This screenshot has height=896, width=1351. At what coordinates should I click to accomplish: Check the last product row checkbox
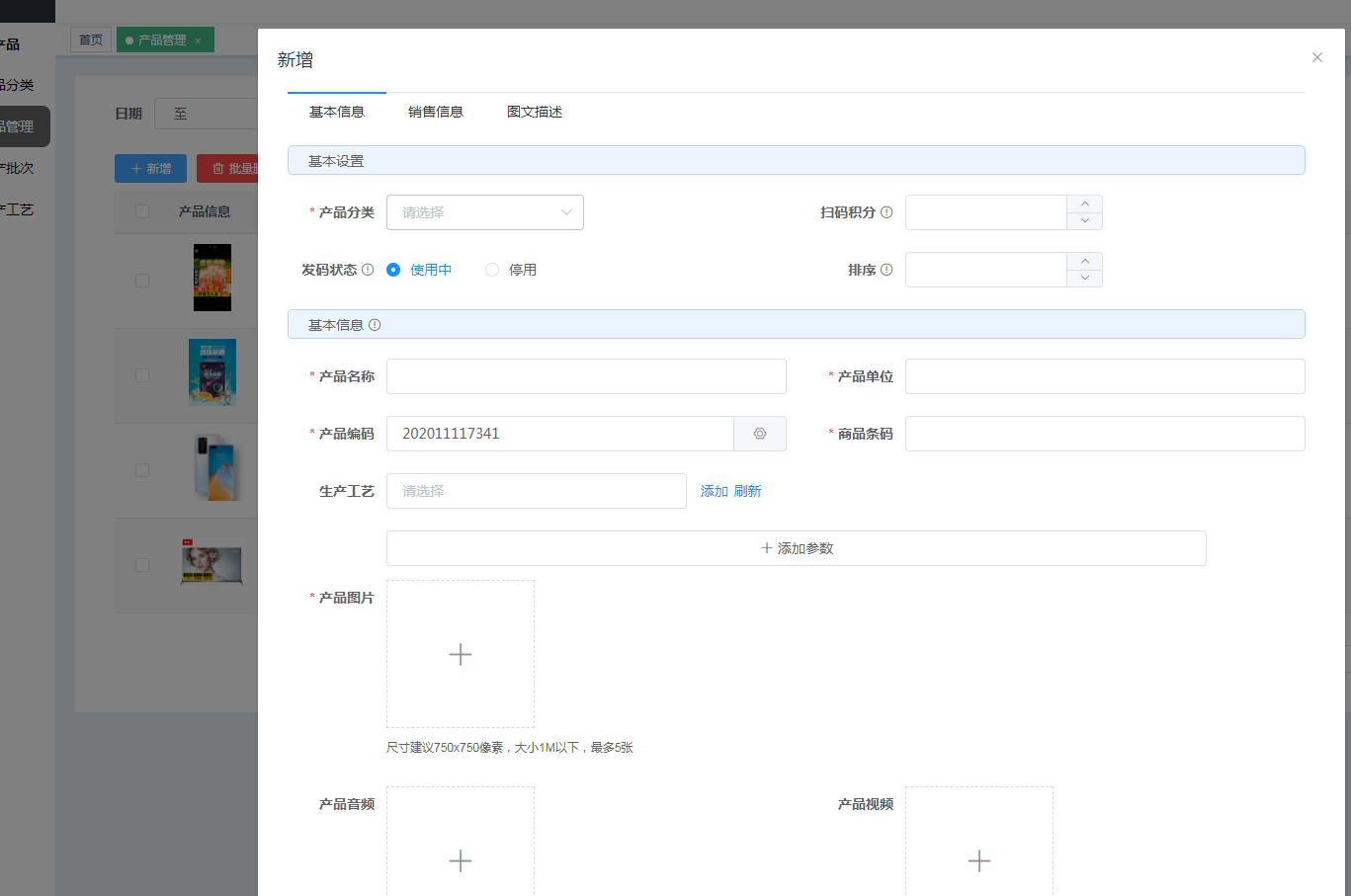[142, 565]
